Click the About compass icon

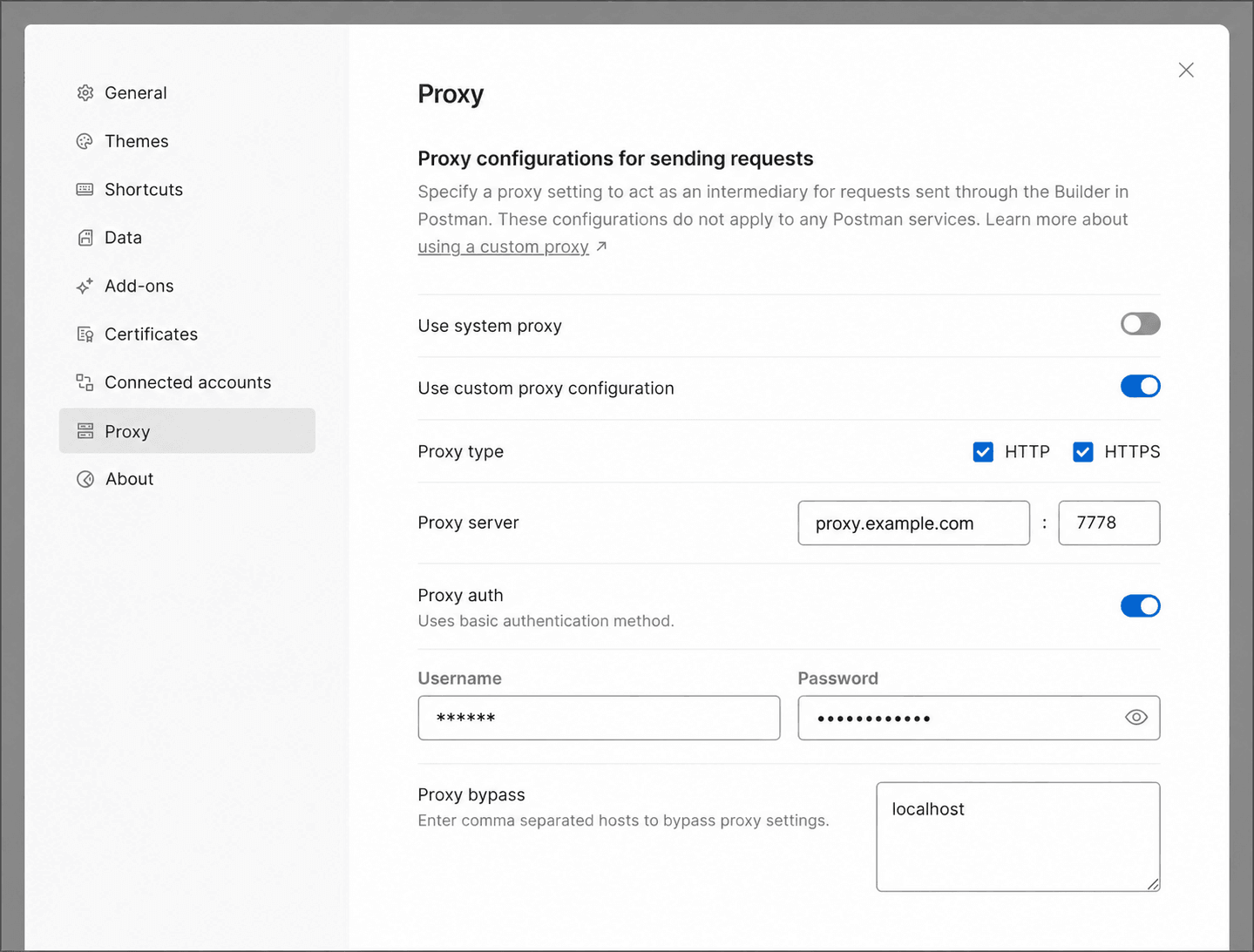coord(85,479)
